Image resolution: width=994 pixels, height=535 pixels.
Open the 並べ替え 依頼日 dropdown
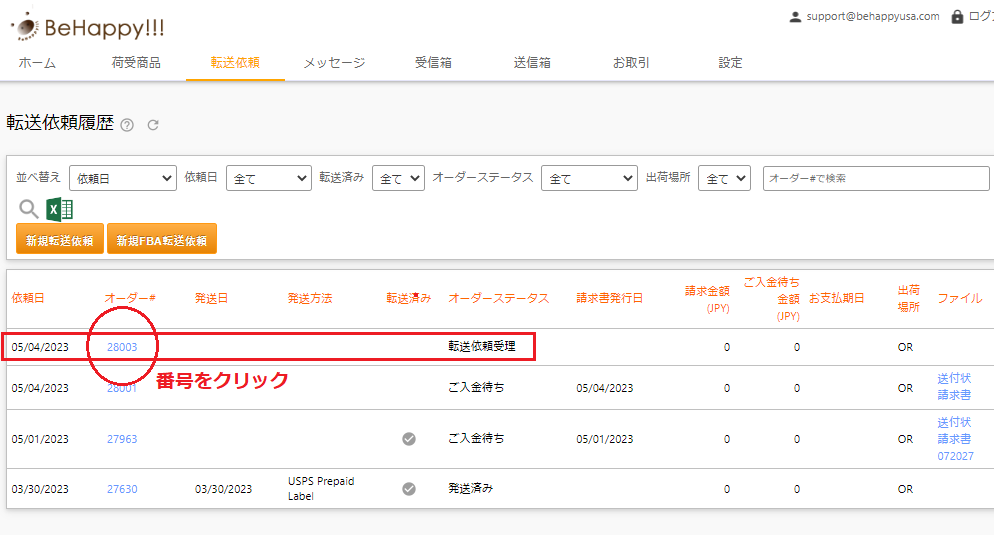coord(123,178)
